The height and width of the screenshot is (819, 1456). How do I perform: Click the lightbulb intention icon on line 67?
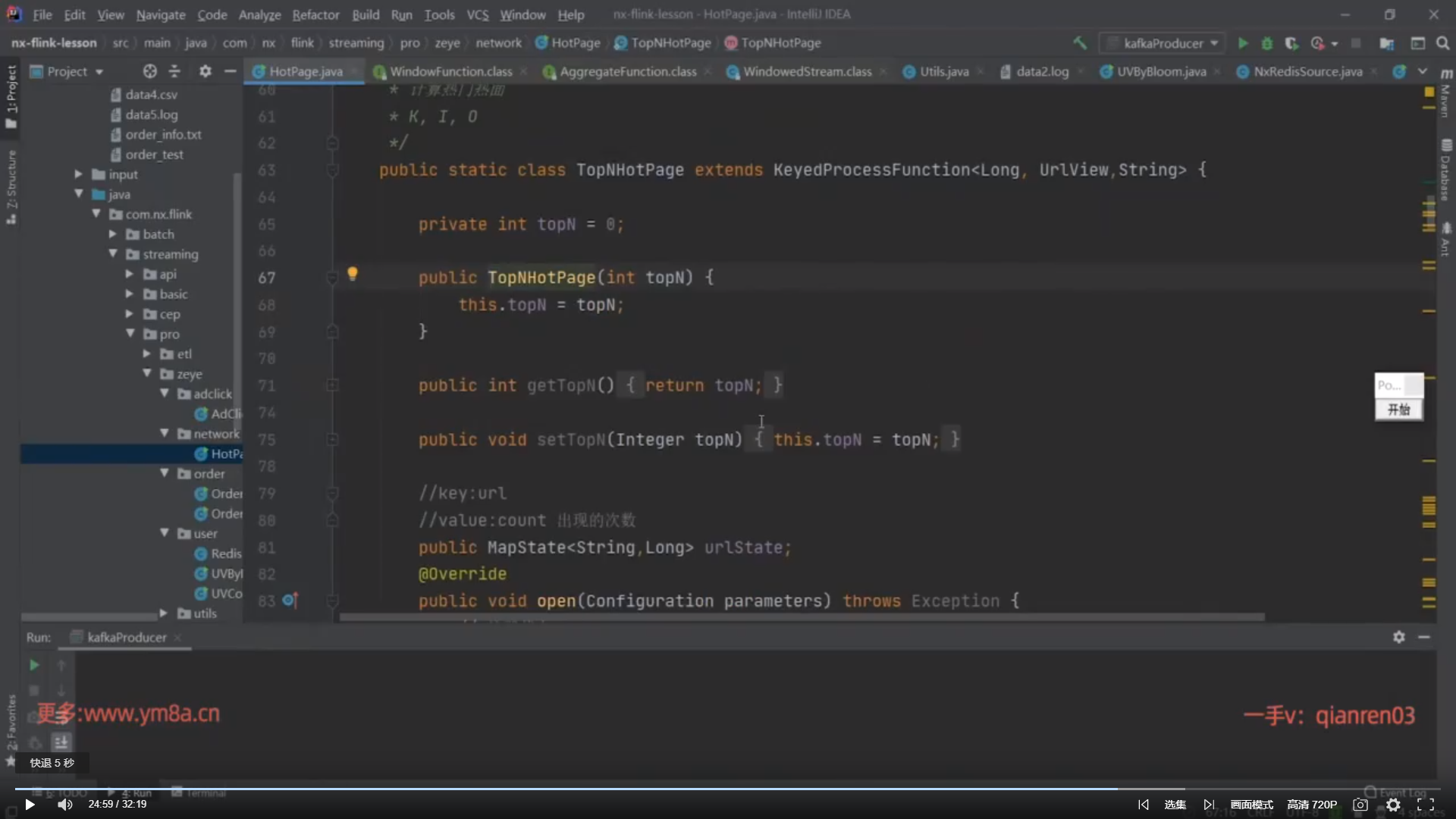coord(352,274)
